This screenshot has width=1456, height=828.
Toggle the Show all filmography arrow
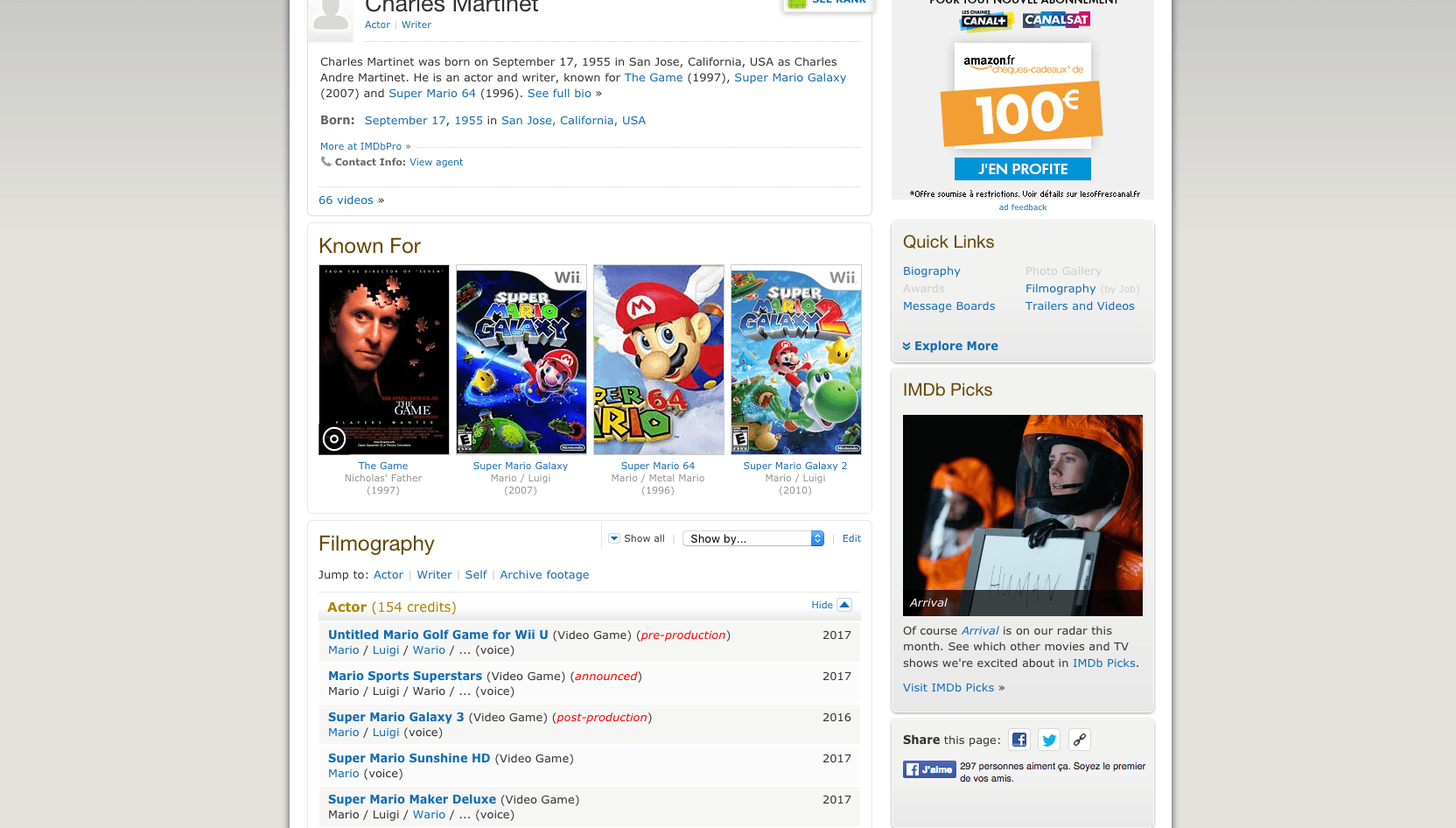click(614, 538)
